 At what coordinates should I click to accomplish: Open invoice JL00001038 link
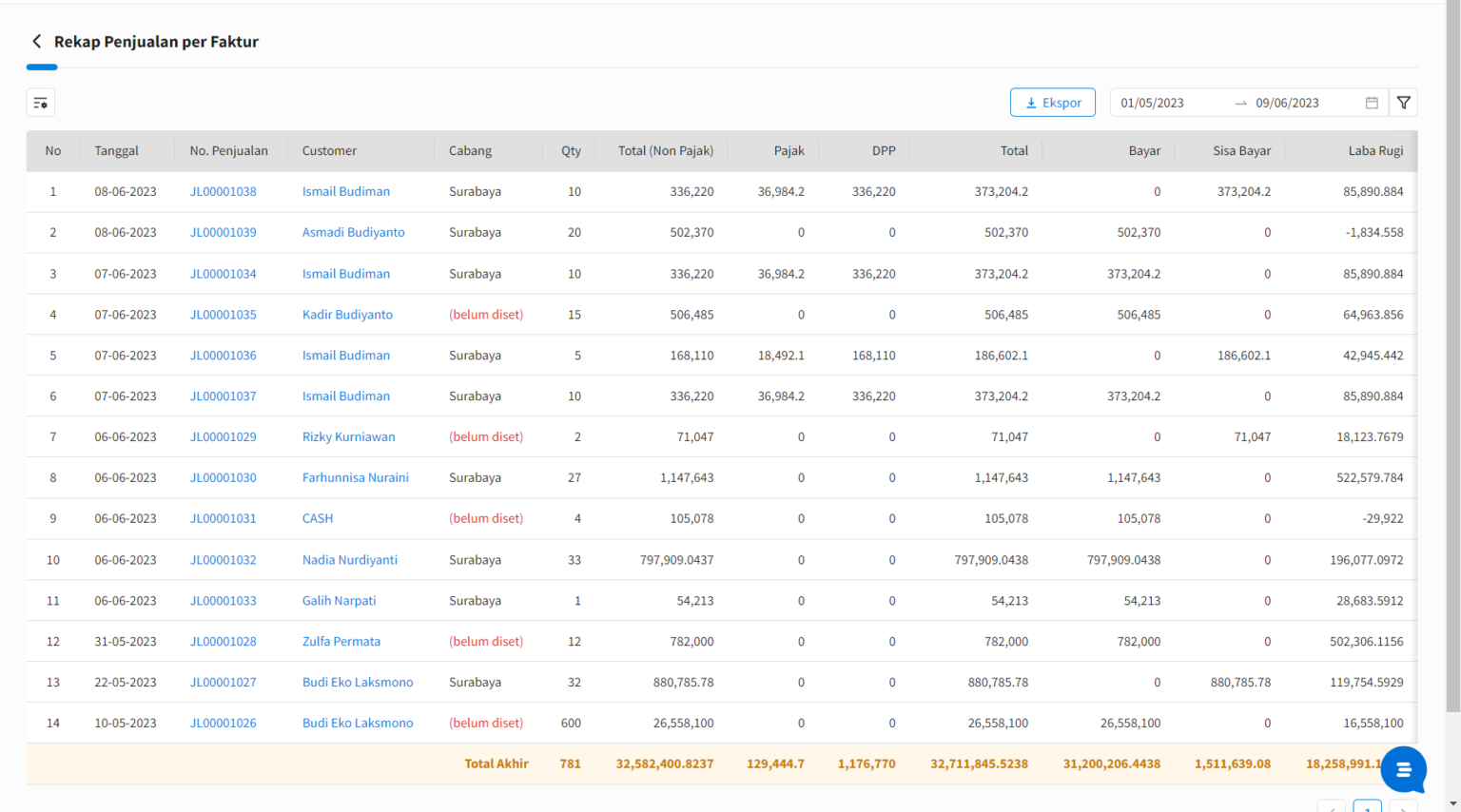[x=224, y=191]
